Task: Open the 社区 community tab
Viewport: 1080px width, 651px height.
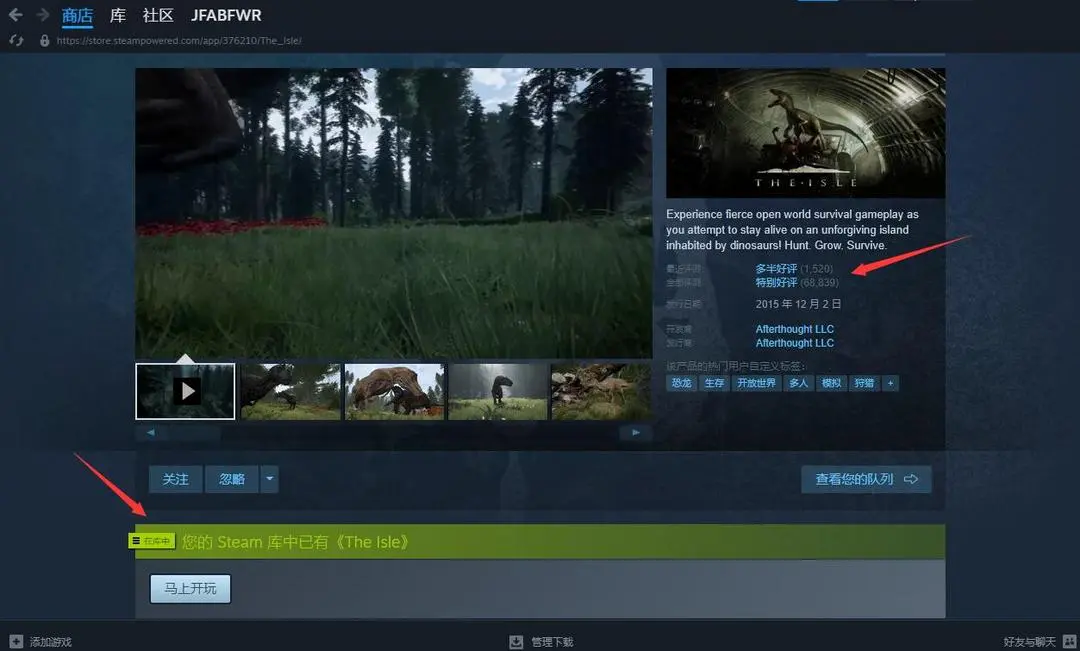Action: point(158,15)
